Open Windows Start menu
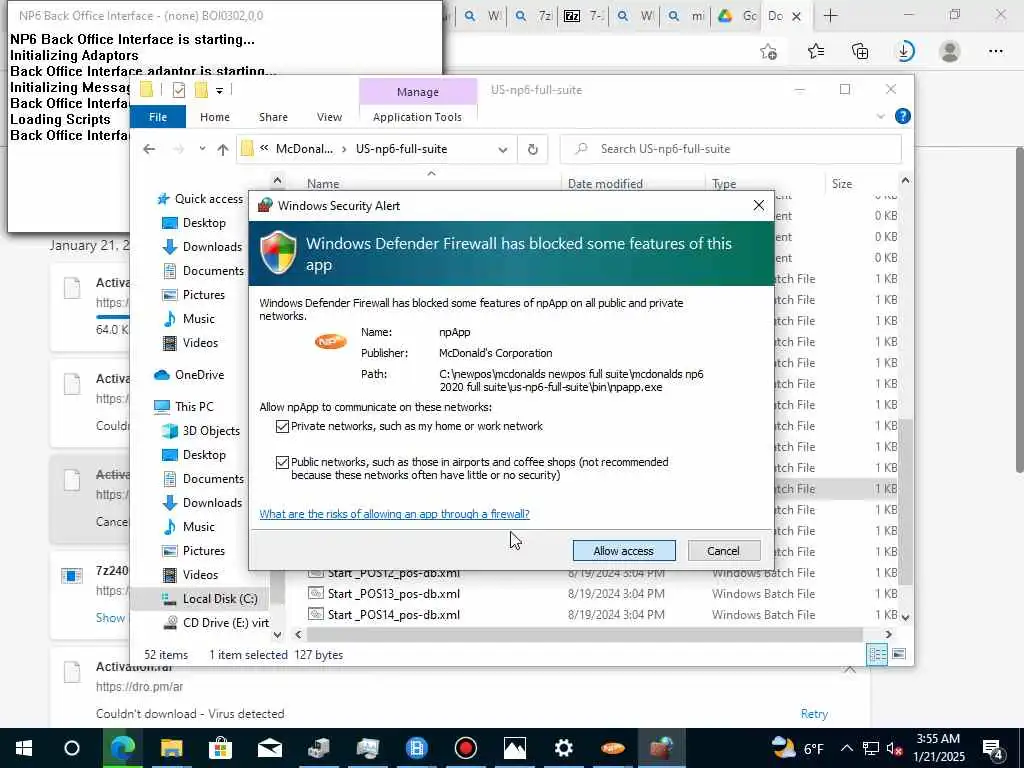 (24, 748)
